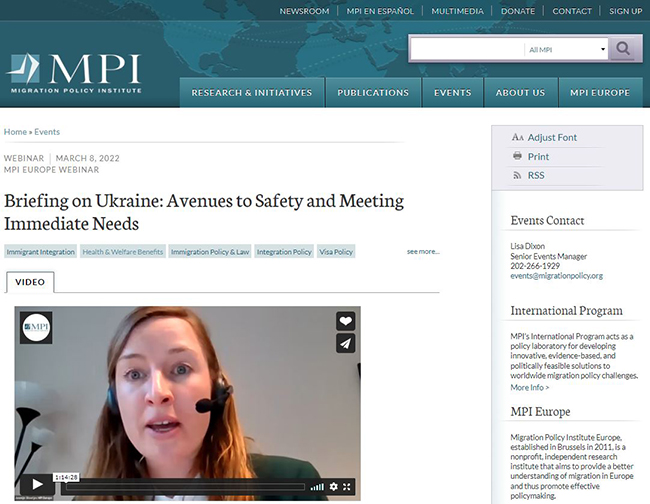This screenshot has width=650, height=504.
Task: Click the MPI EUROPE WEBINAR label
Action: tap(51, 170)
